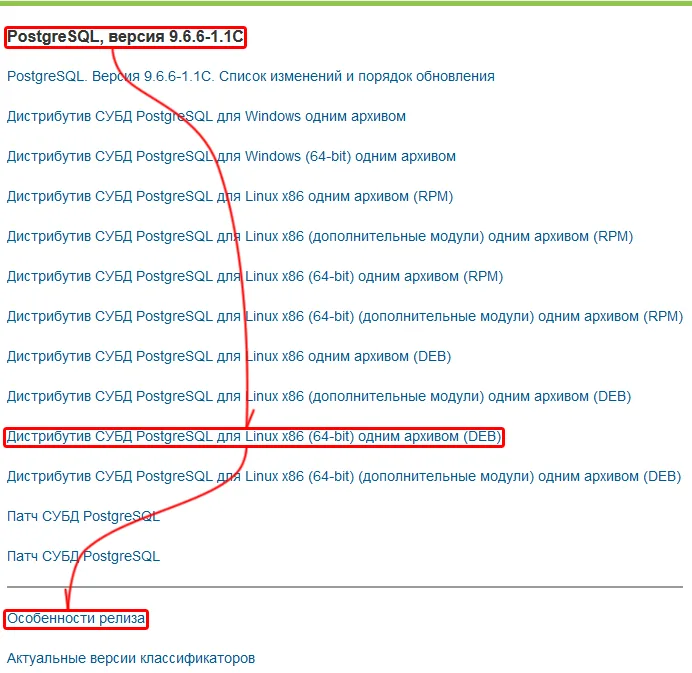Download Linux x86 (64-bit) single archive (DEB)
Image resolution: width=692 pixels, height=673 pixels.
pyautogui.click(x=254, y=436)
